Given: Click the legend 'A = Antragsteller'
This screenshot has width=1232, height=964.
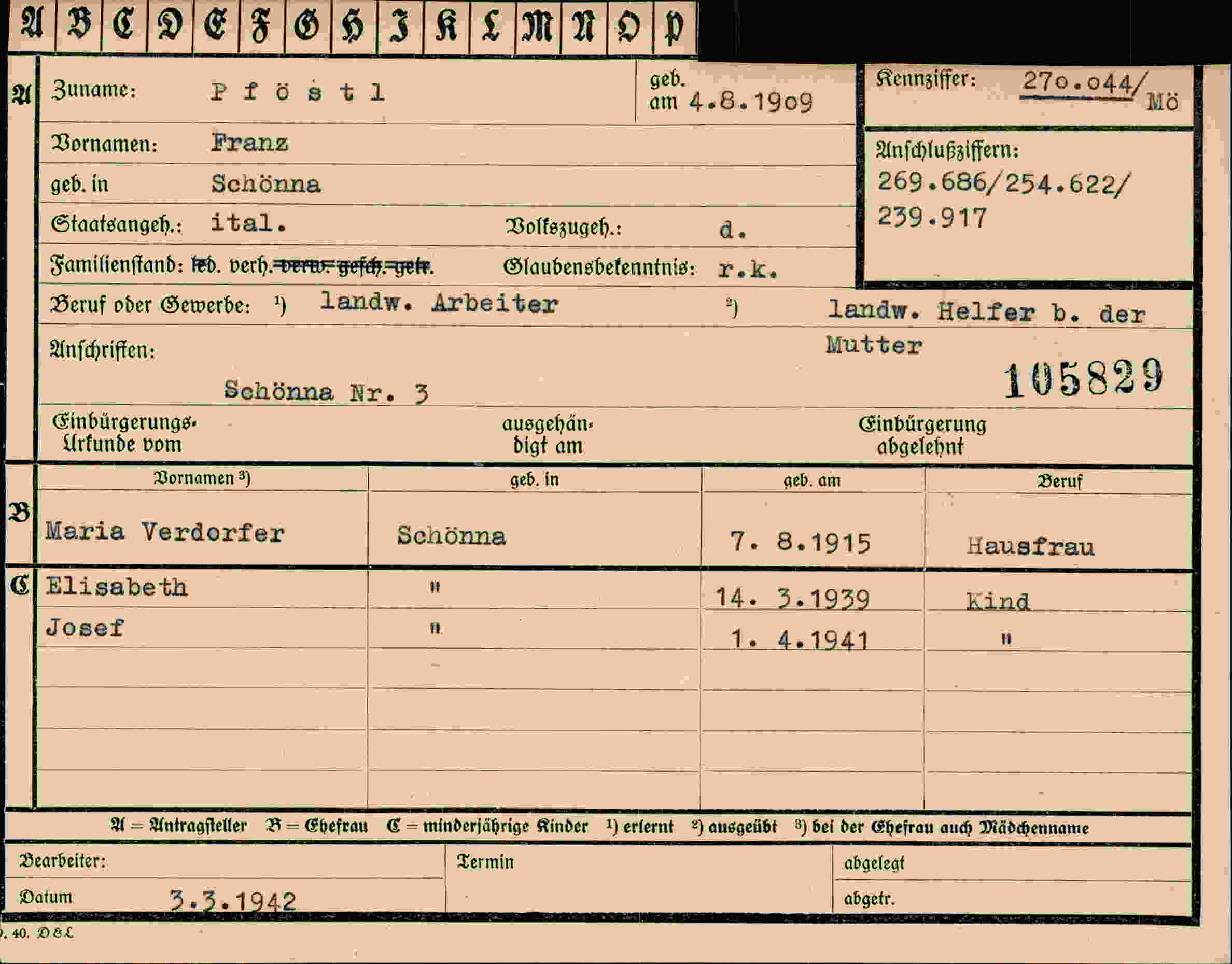Looking at the screenshot, I should point(179,826).
